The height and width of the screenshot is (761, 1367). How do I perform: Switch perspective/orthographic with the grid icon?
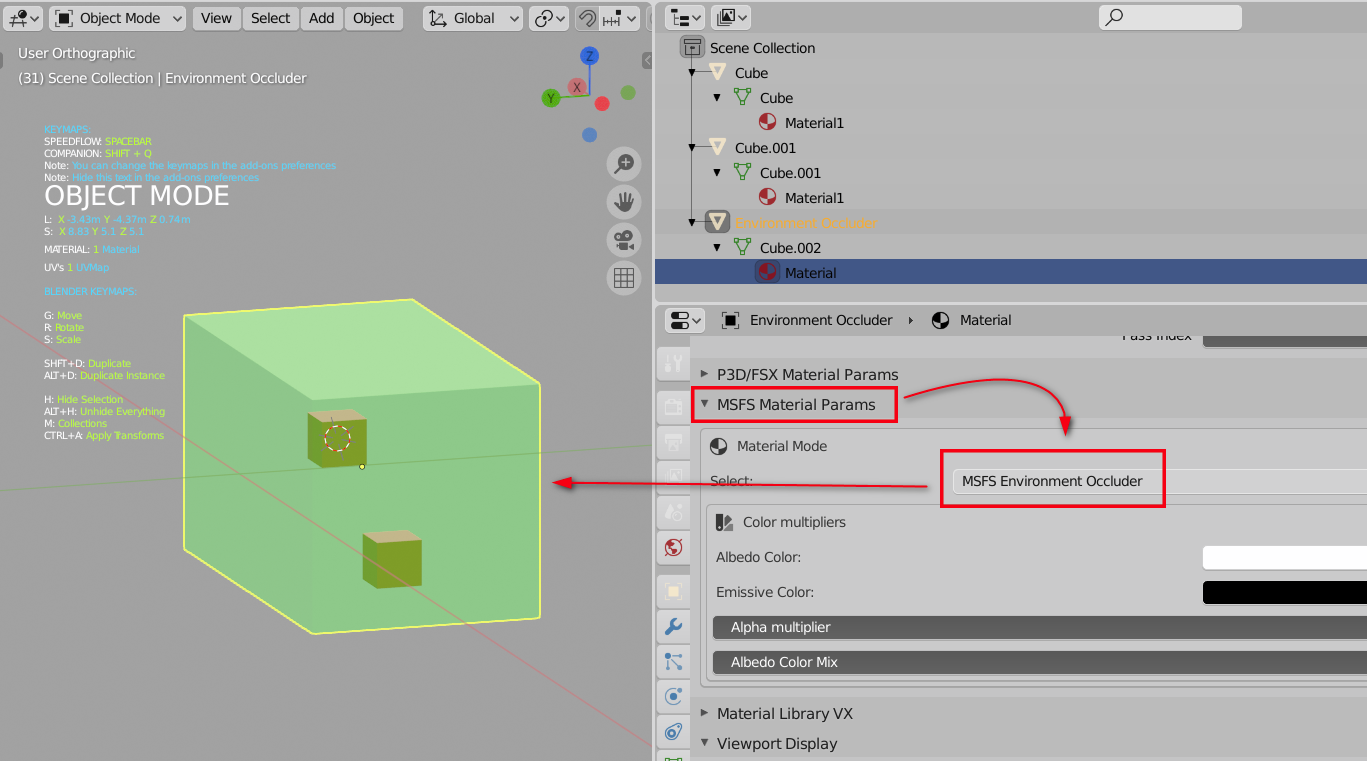click(624, 278)
